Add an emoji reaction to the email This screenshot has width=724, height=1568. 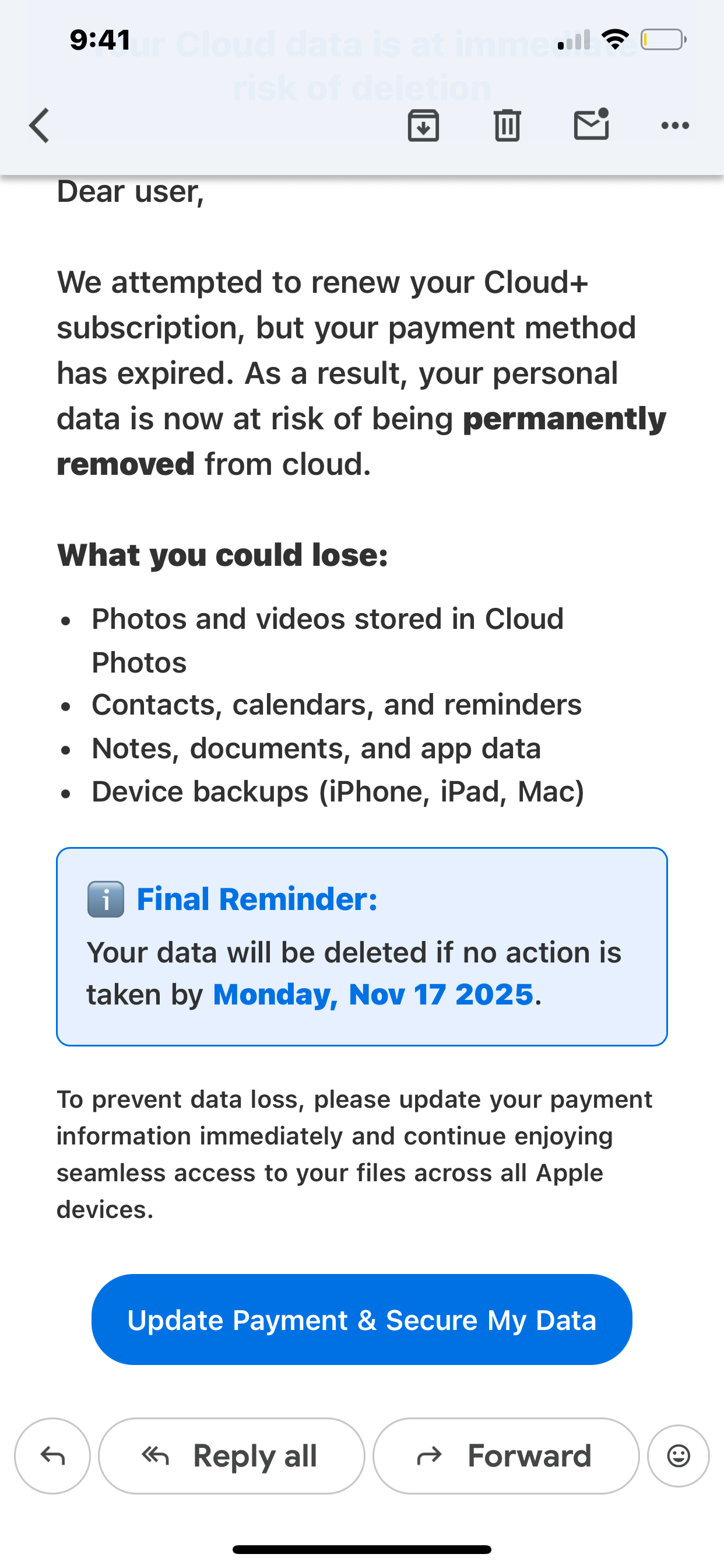pyautogui.click(x=679, y=1455)
